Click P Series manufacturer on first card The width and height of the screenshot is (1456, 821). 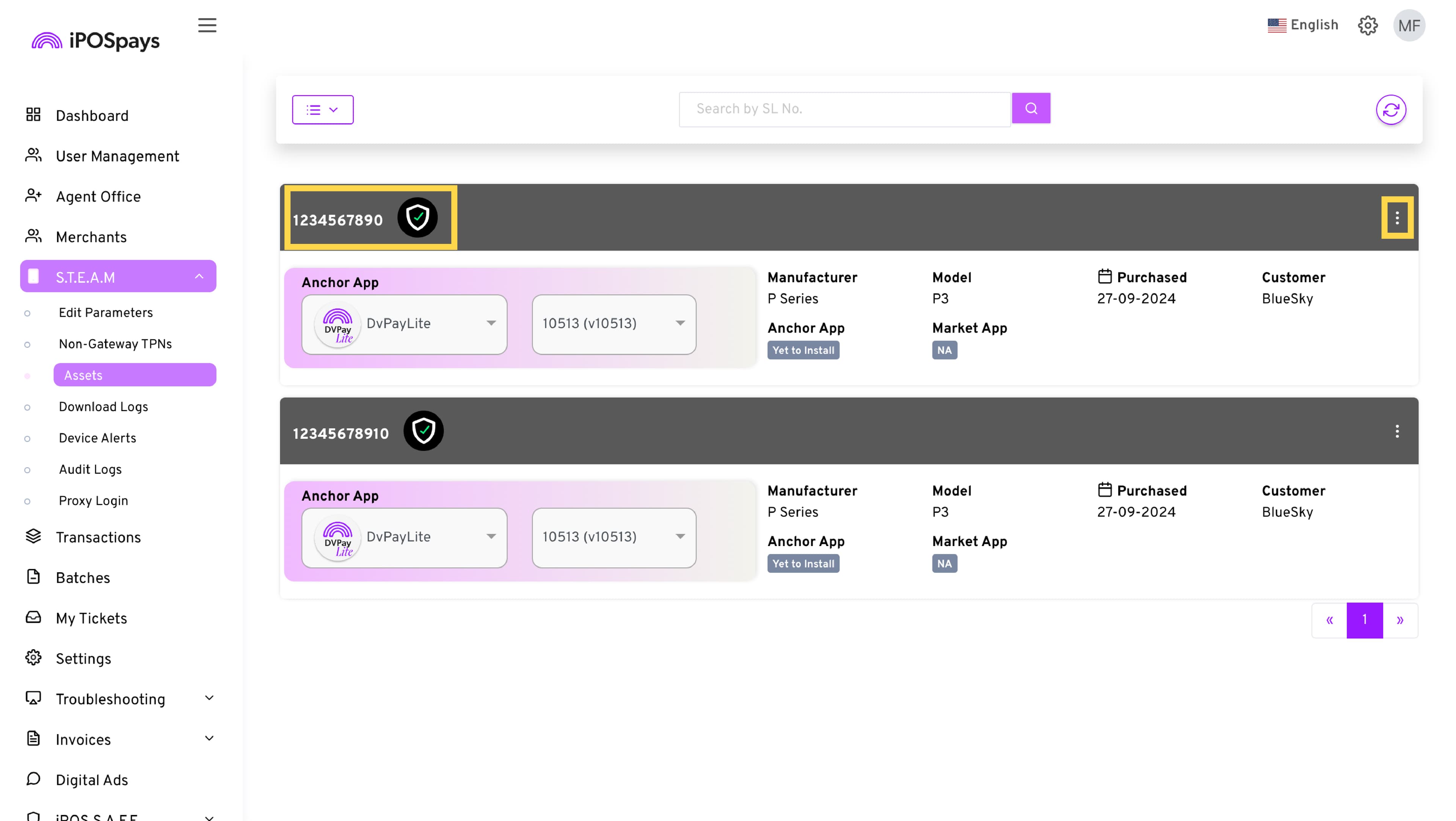tap(792, 298)
